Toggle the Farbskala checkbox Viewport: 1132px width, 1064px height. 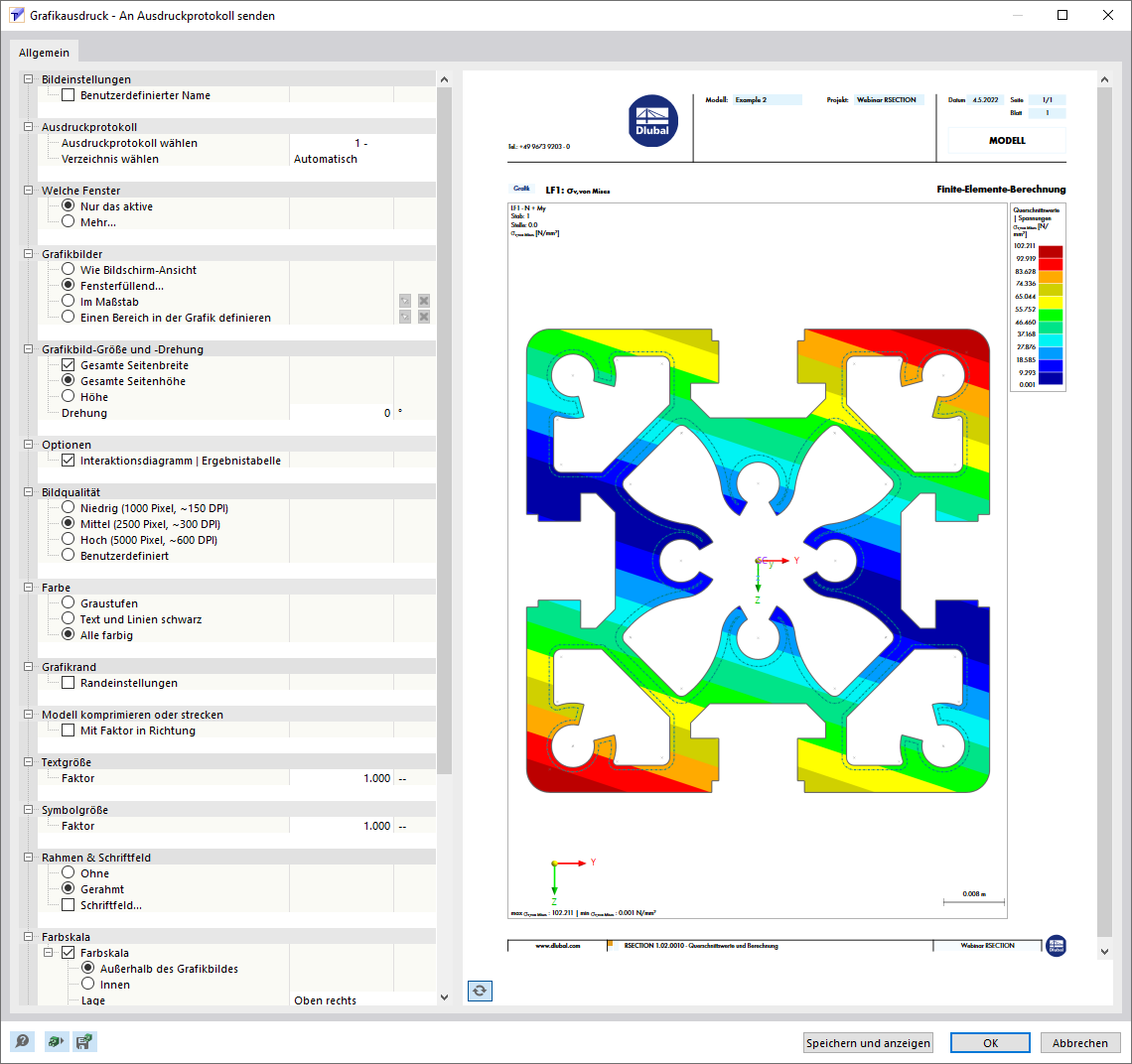pos(68,952)
